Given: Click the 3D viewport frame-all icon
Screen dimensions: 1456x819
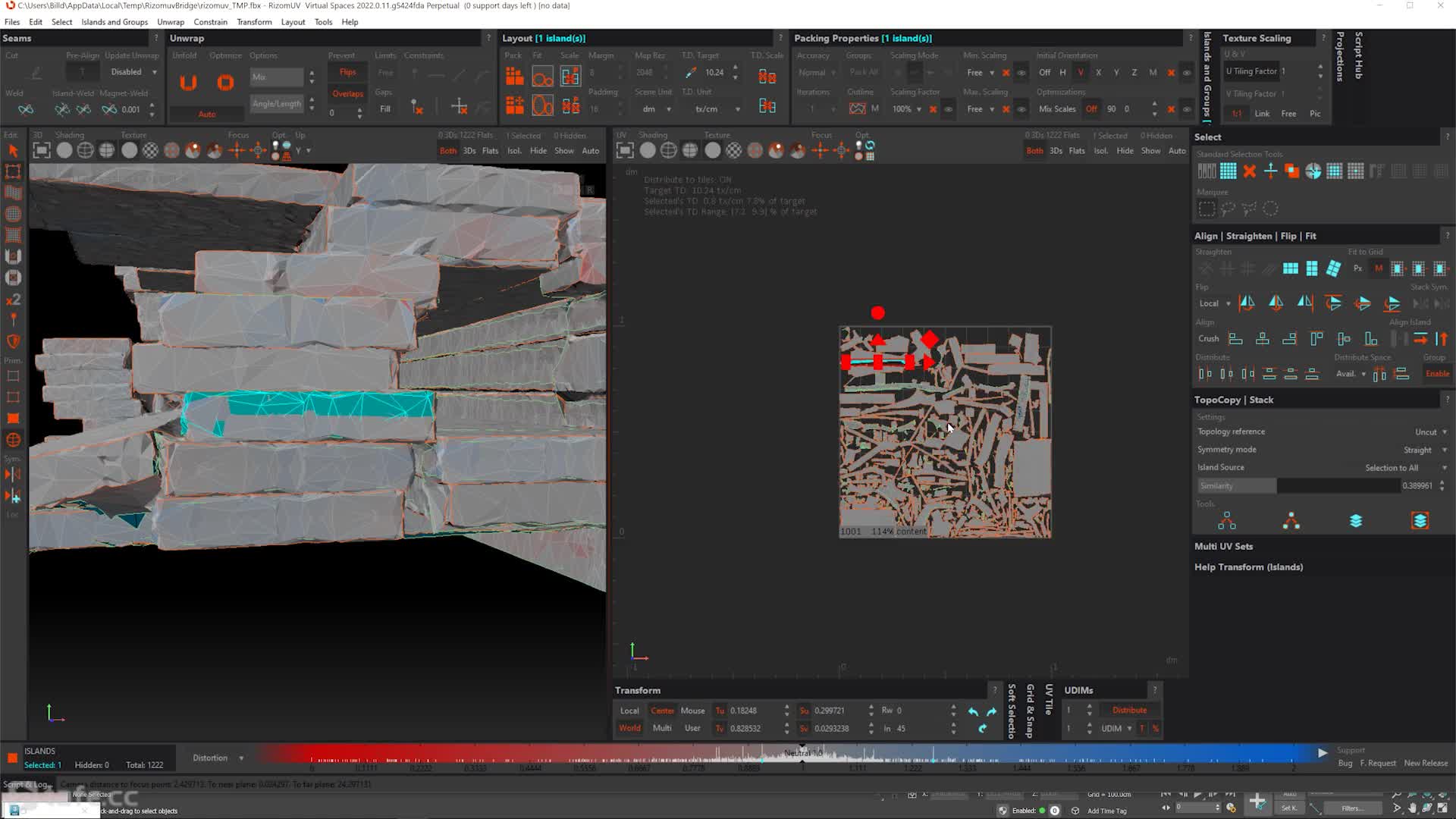Looking at the screenshot, I should 42,150.
